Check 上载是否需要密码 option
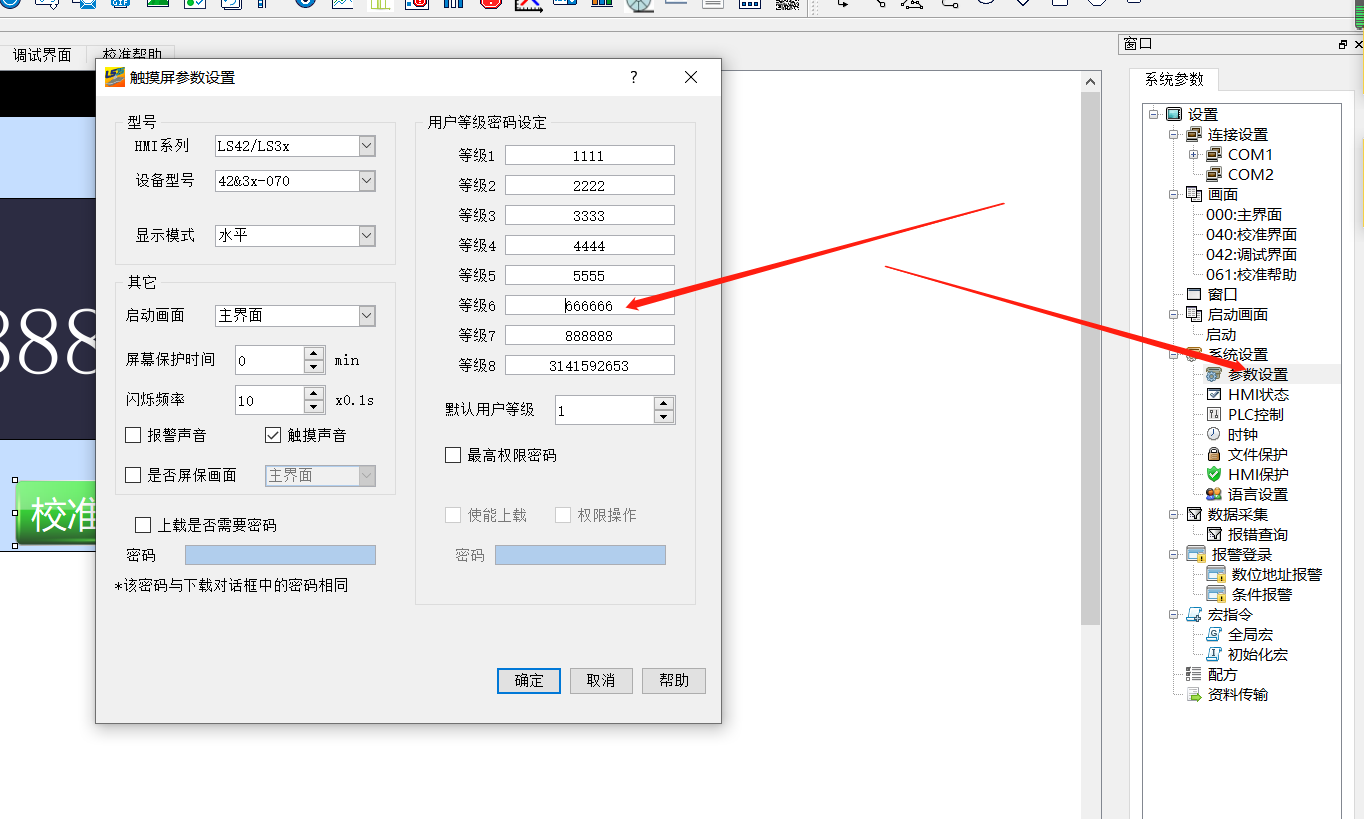This screenshot has width=1364, height=819. [x=143, y=525]
